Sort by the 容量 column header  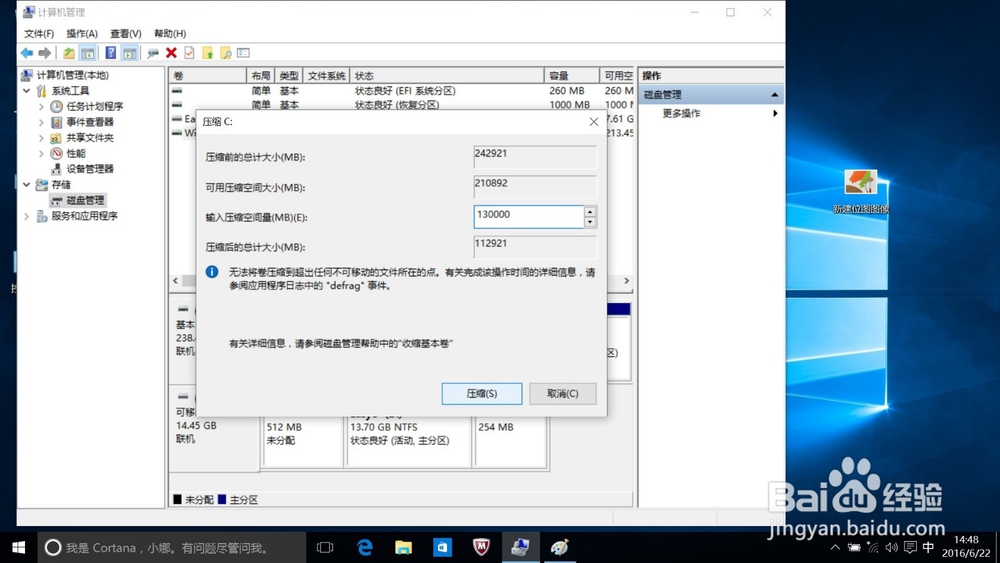(571, 76)
